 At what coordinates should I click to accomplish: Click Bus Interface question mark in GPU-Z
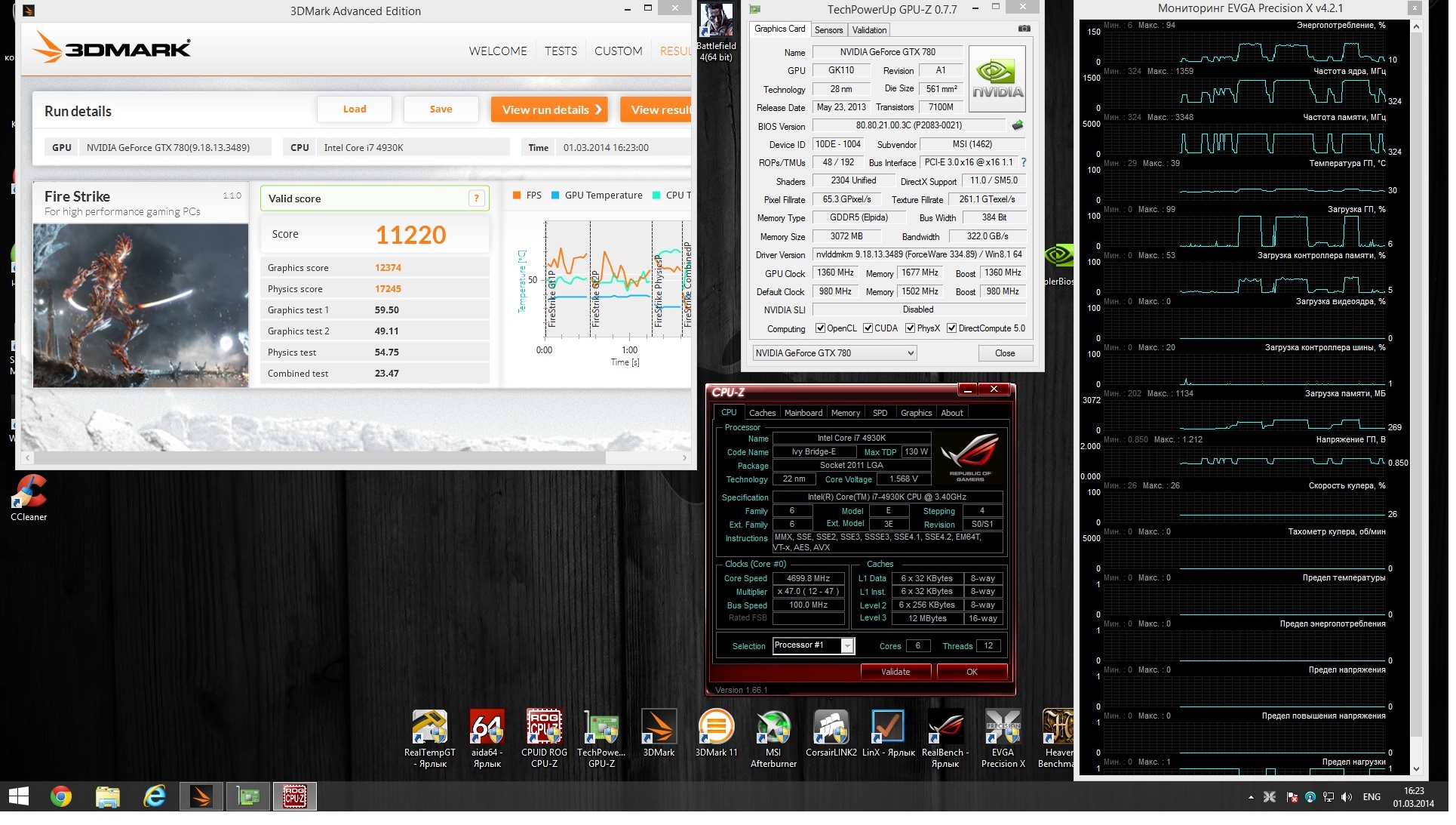point(1024,162)
